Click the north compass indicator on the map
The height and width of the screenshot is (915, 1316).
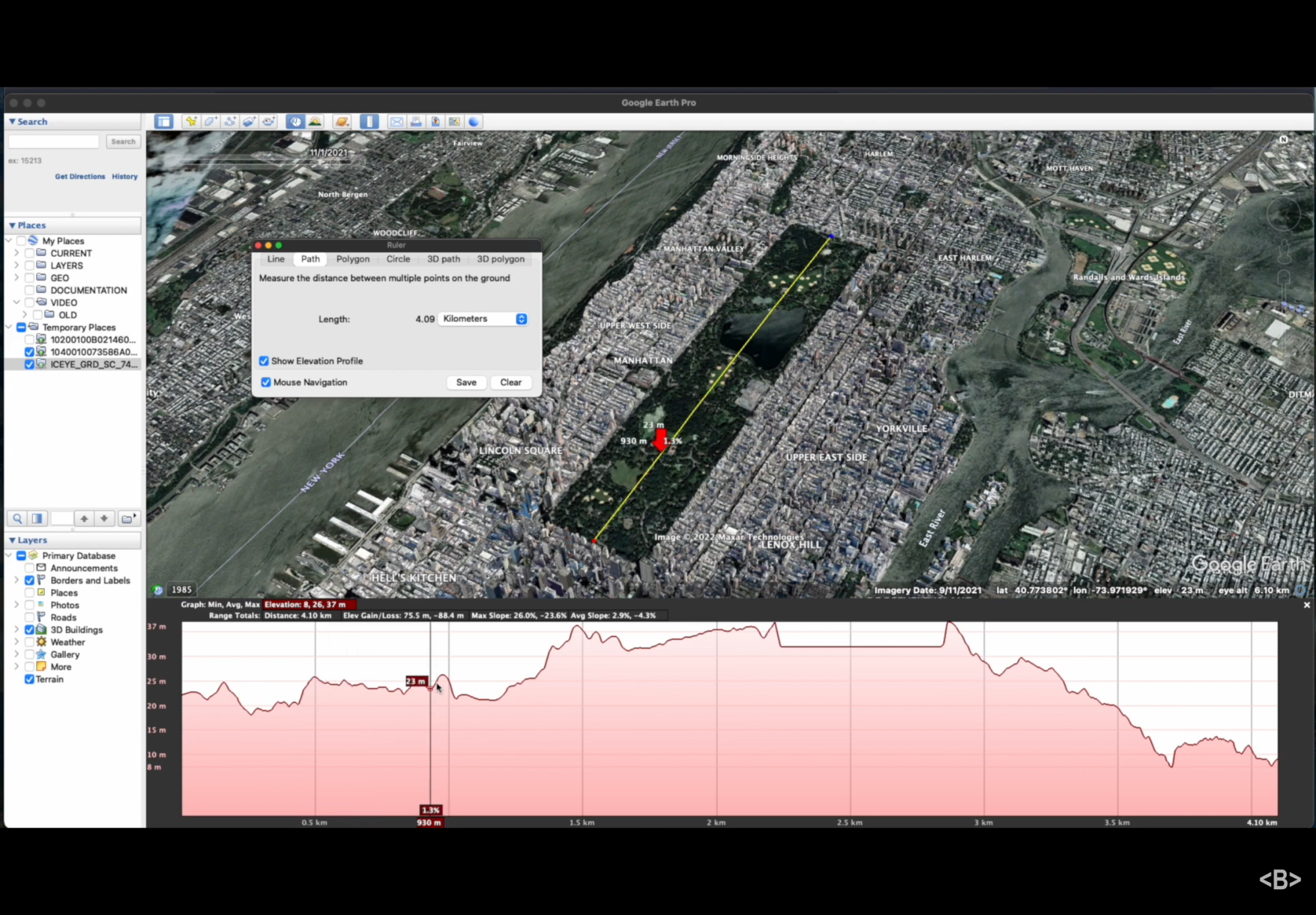(x=1283, y=140)
